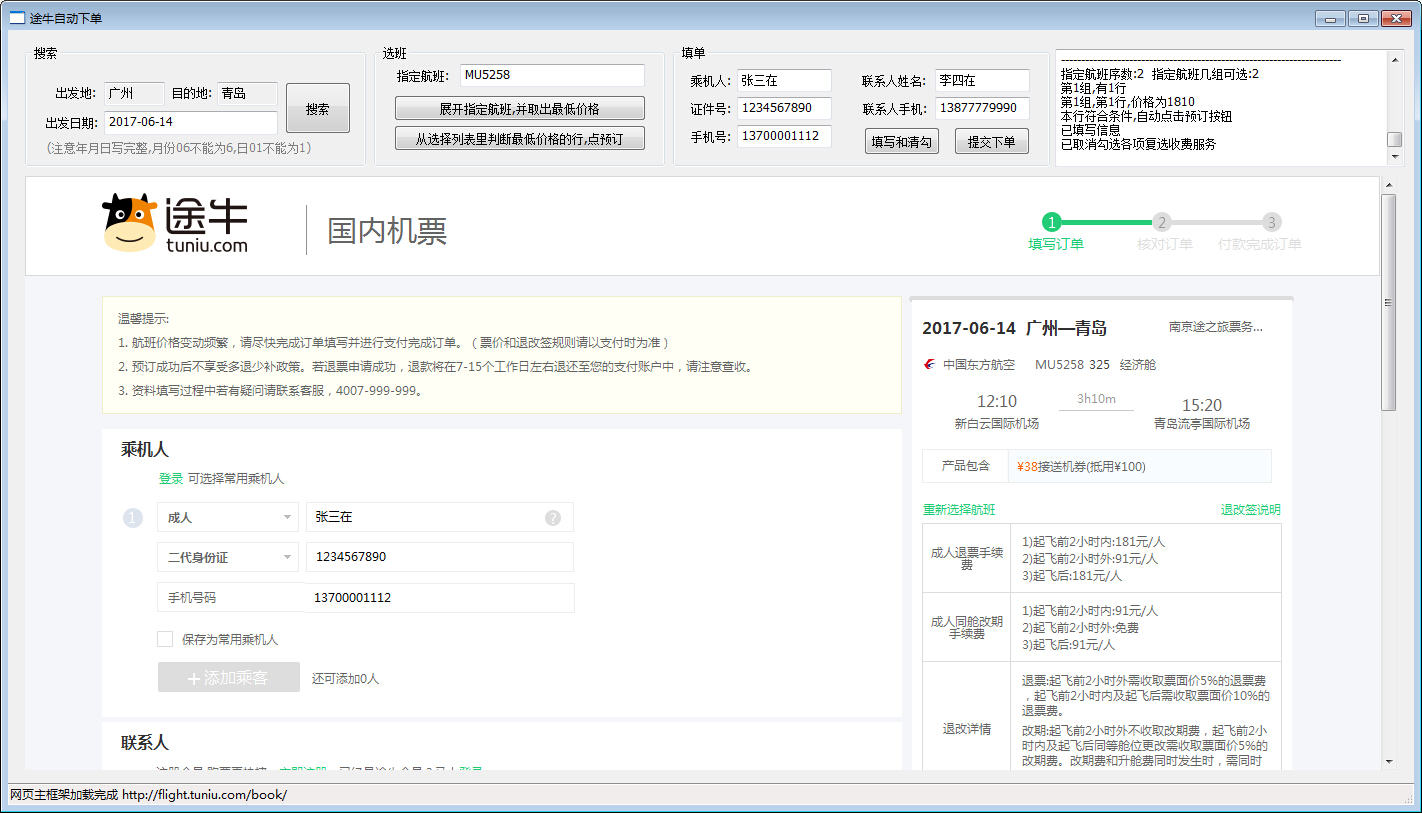
Task: Click 成人退票手续费 table cell
Action: click(x=967, y=558)
